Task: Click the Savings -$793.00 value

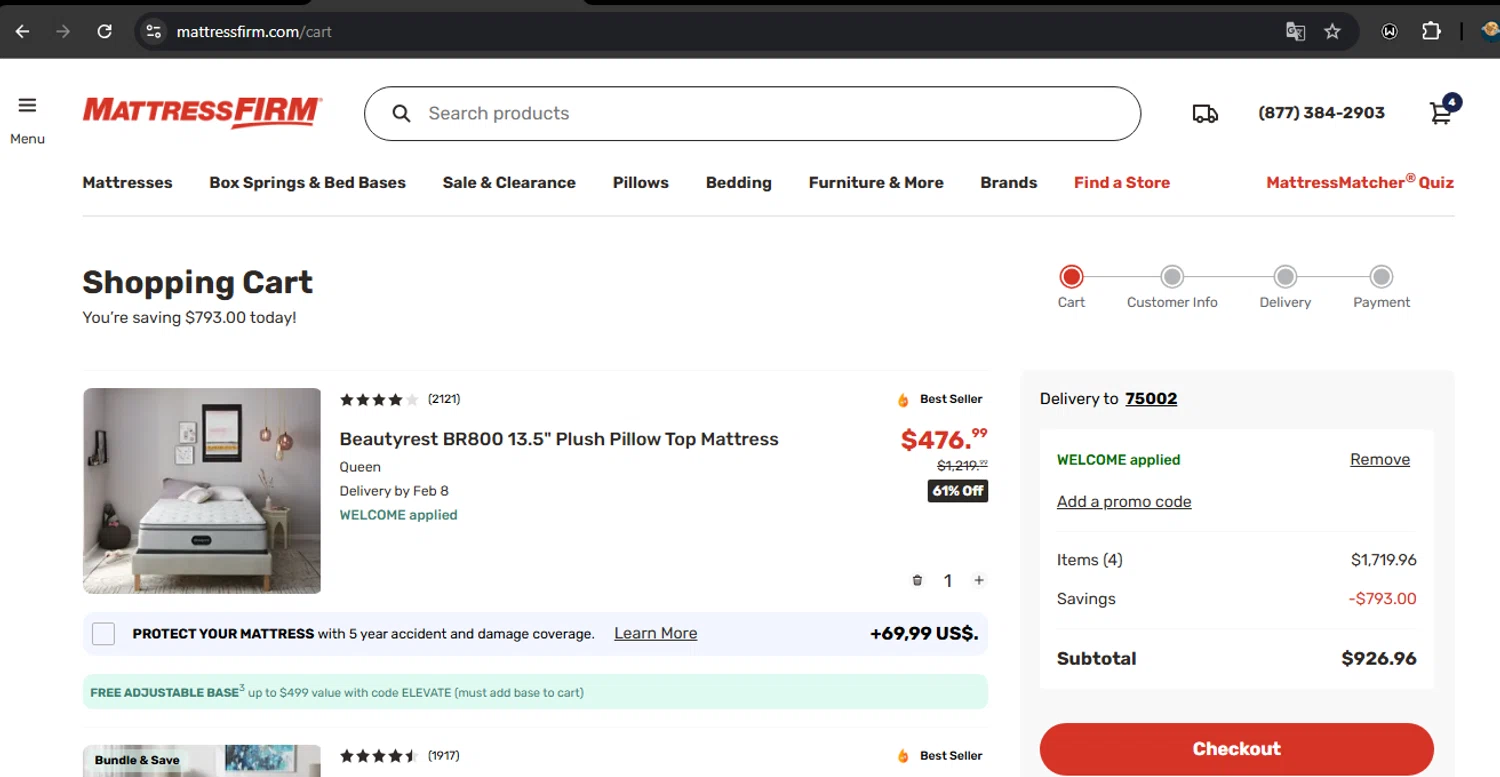Action: pyautogui.click(x=1382, y=599)
